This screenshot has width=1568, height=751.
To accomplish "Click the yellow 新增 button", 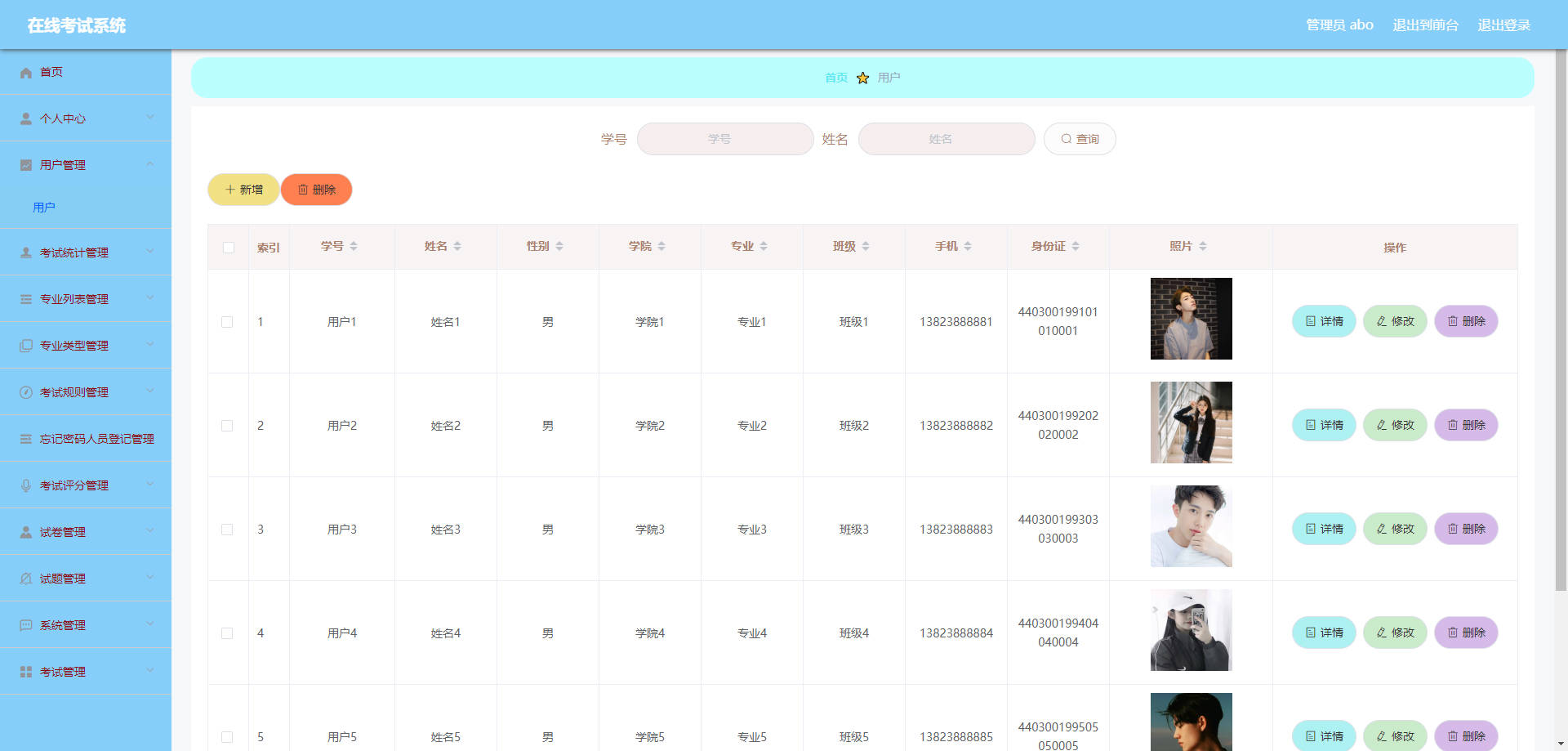I will click(x=243, y=190).
